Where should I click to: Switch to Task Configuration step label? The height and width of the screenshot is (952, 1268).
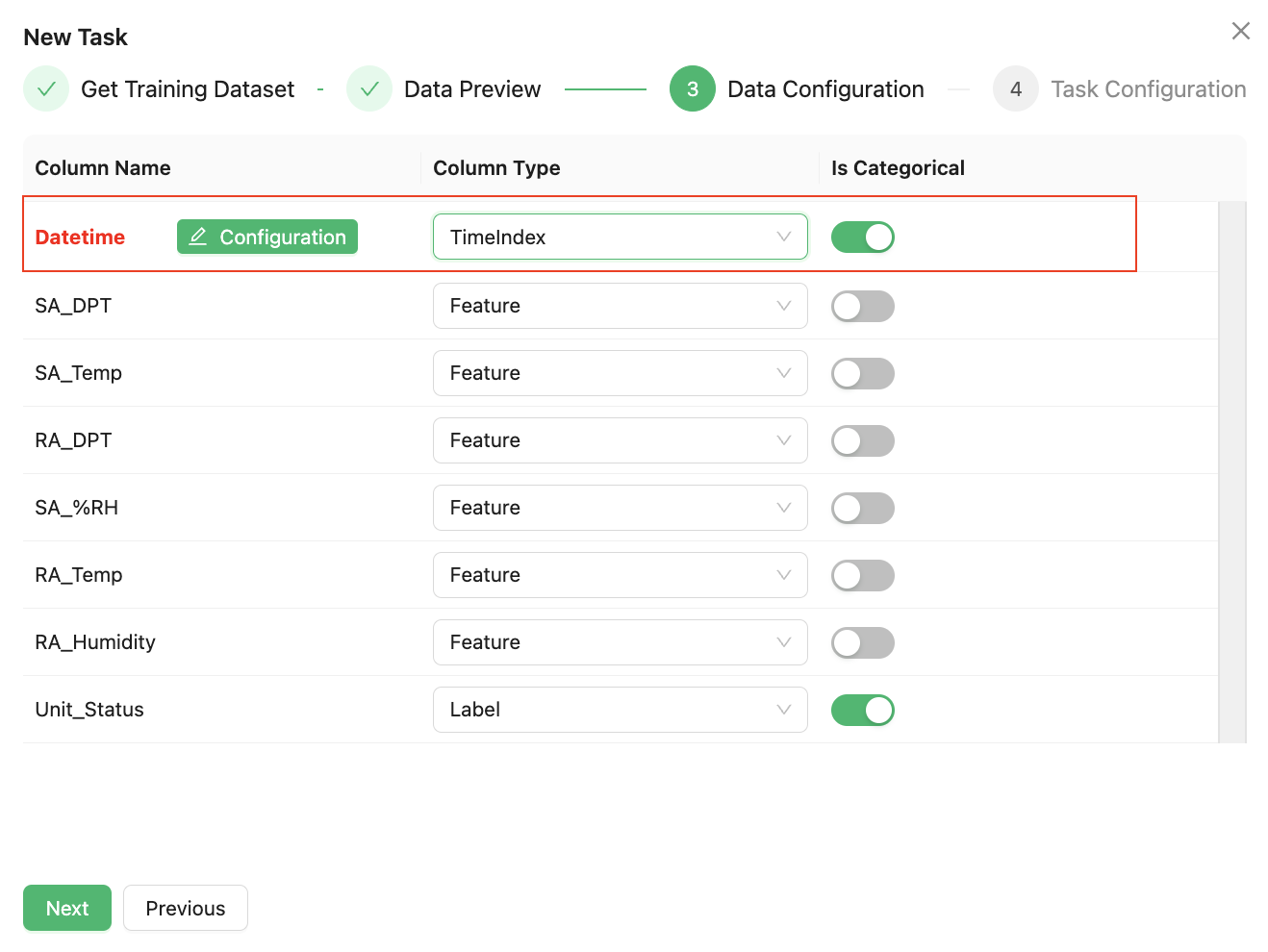1148,89
